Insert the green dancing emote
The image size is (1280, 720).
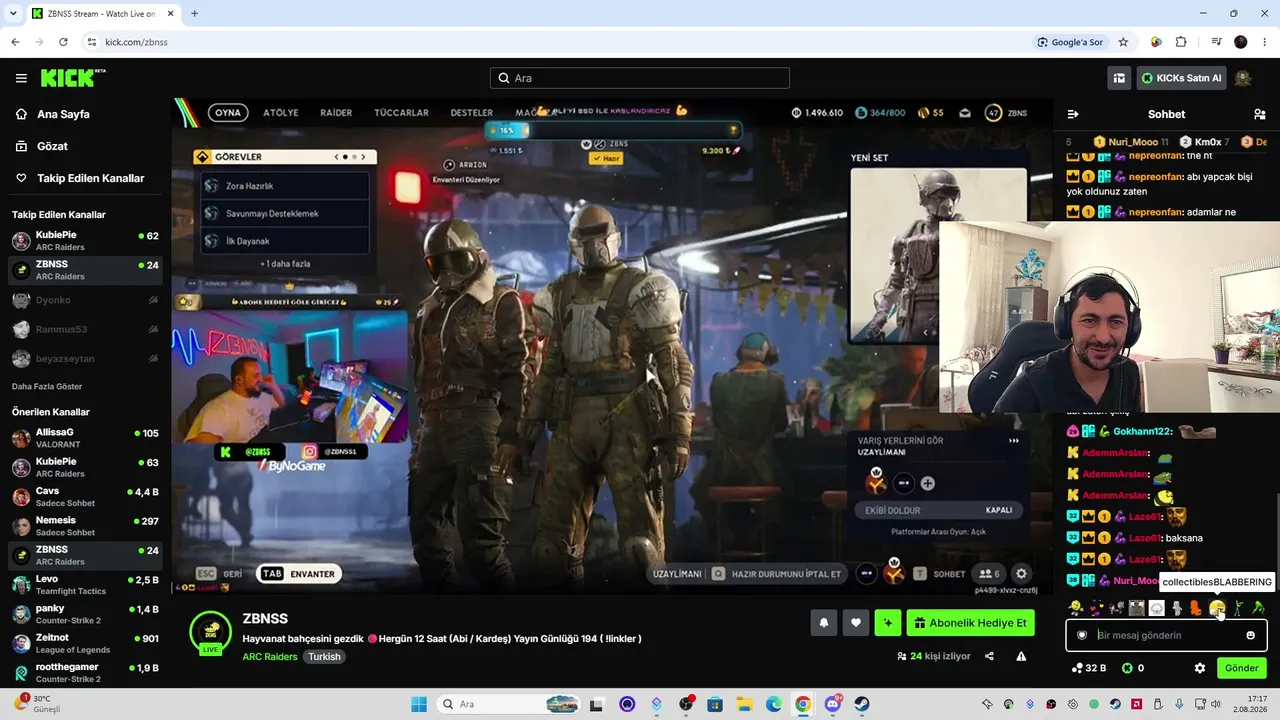pos(1258,608)
